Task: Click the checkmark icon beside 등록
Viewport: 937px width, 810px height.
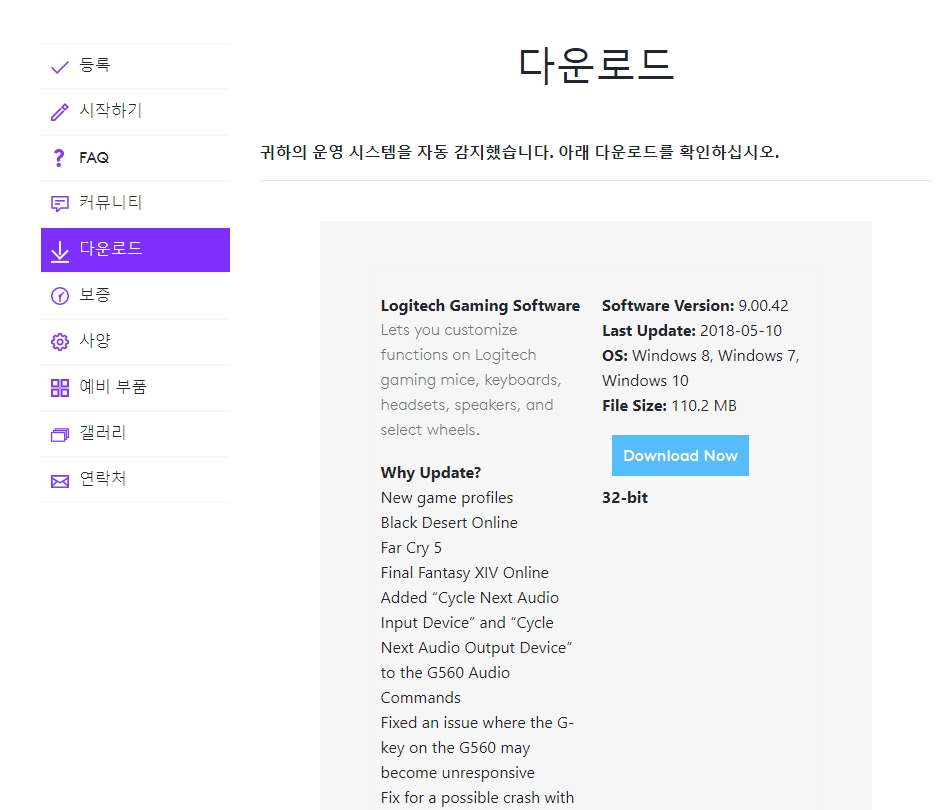Action: click(x=60, y=67)
